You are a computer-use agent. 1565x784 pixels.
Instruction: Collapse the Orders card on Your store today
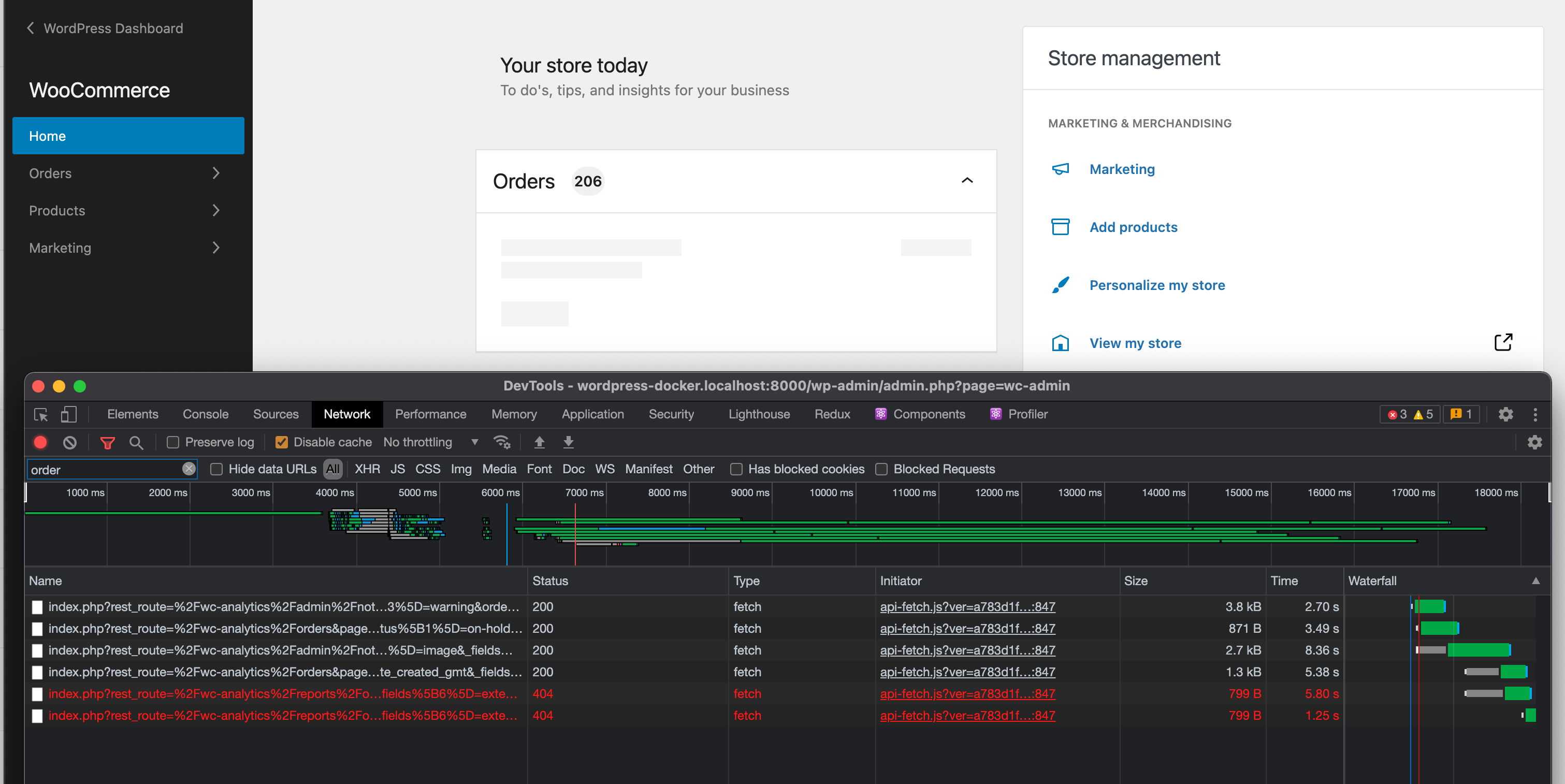tap(967, 181)
